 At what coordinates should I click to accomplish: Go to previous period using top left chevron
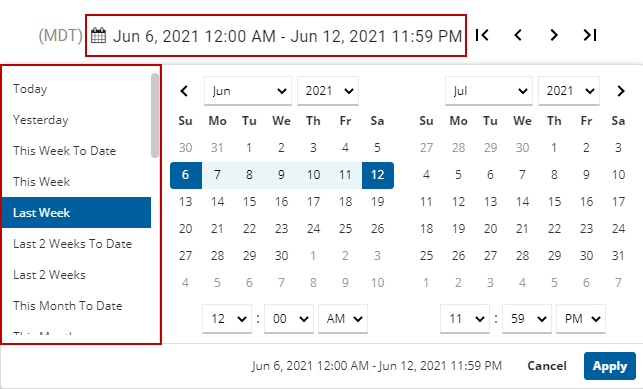[x=518, y=35]
